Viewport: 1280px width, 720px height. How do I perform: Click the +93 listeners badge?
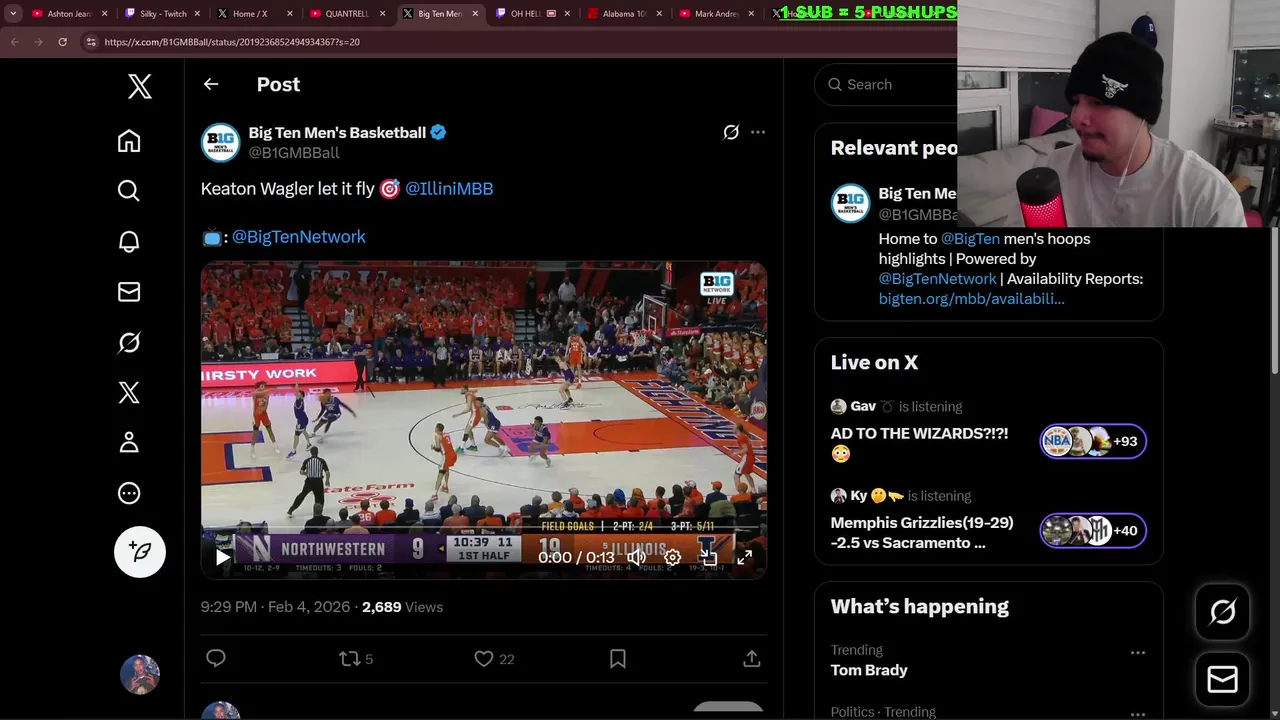point(1093,441)
